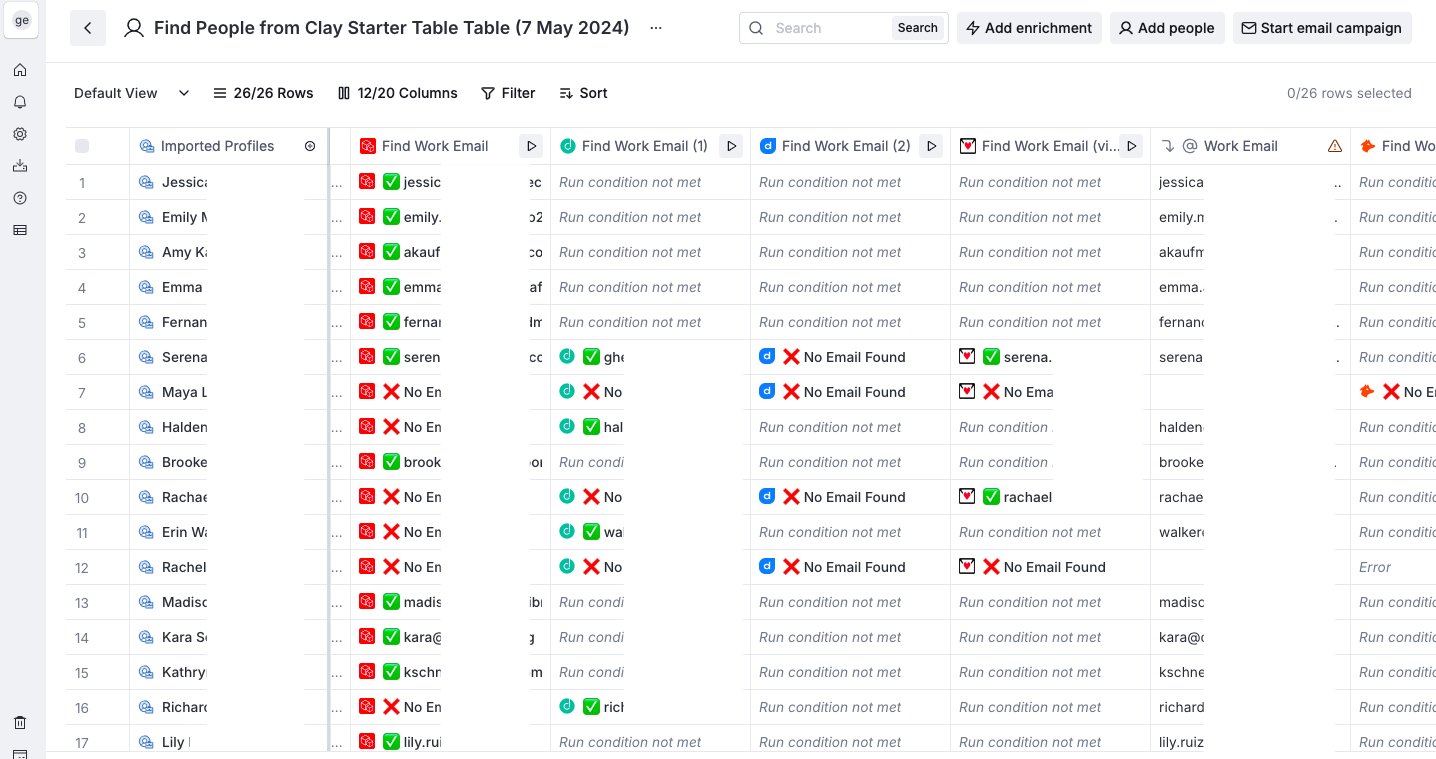The height and width of the screenshot is (759, 1436).
Task: Open notifications via the bell icon
Action: click(x=20, y=102)
